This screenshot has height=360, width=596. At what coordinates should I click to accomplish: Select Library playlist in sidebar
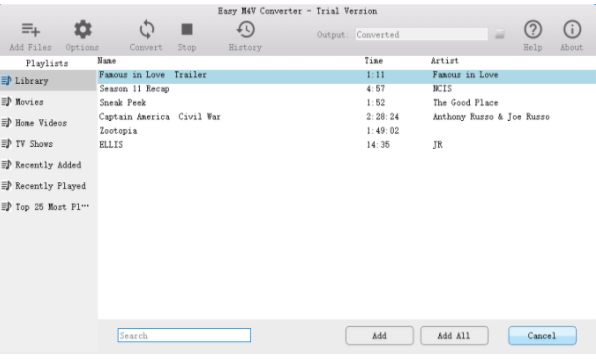pyautogui.click(x=48, y=81)
